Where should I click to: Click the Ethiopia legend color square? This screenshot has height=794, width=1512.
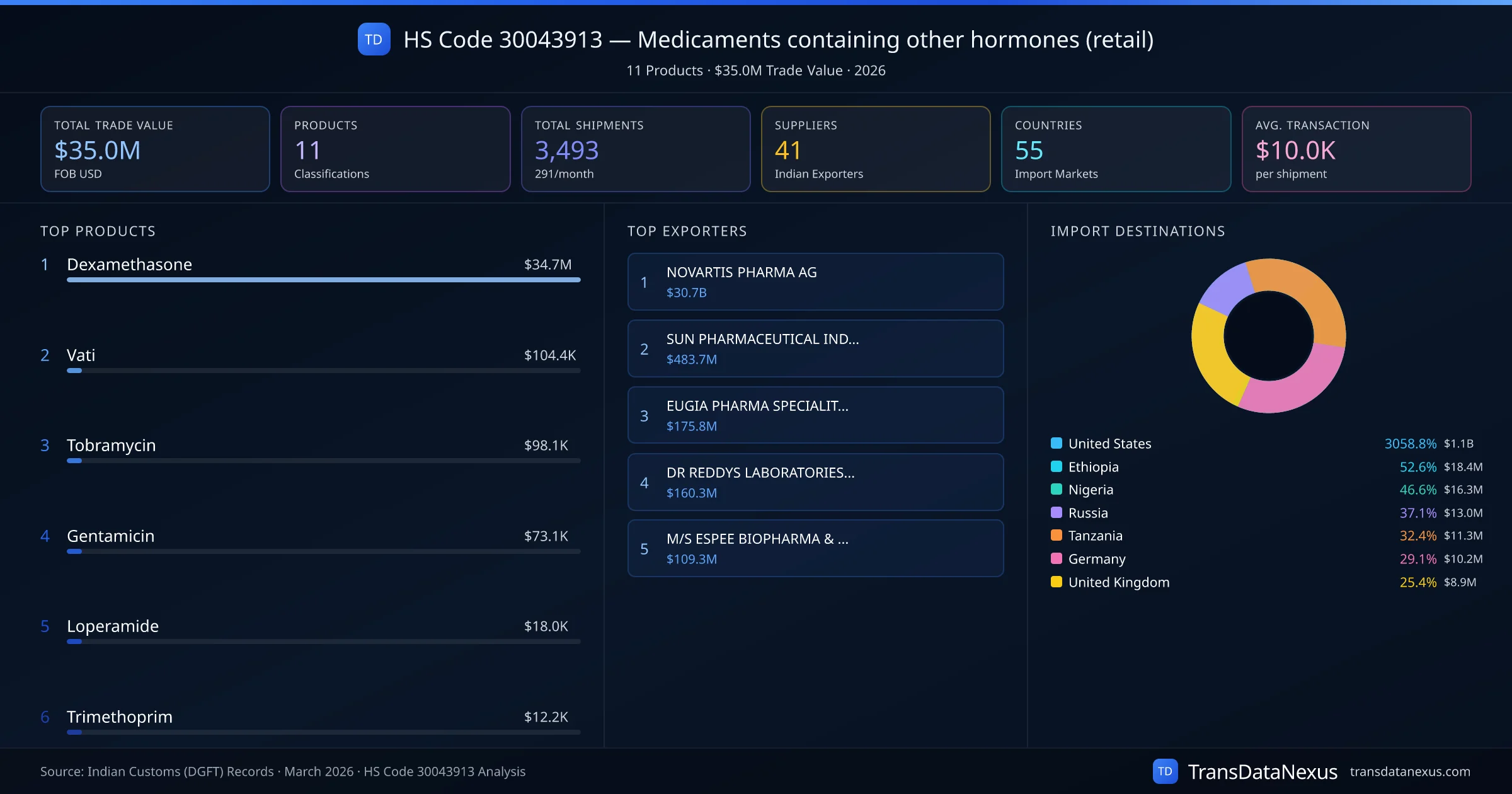click(x=1057, y=466)
